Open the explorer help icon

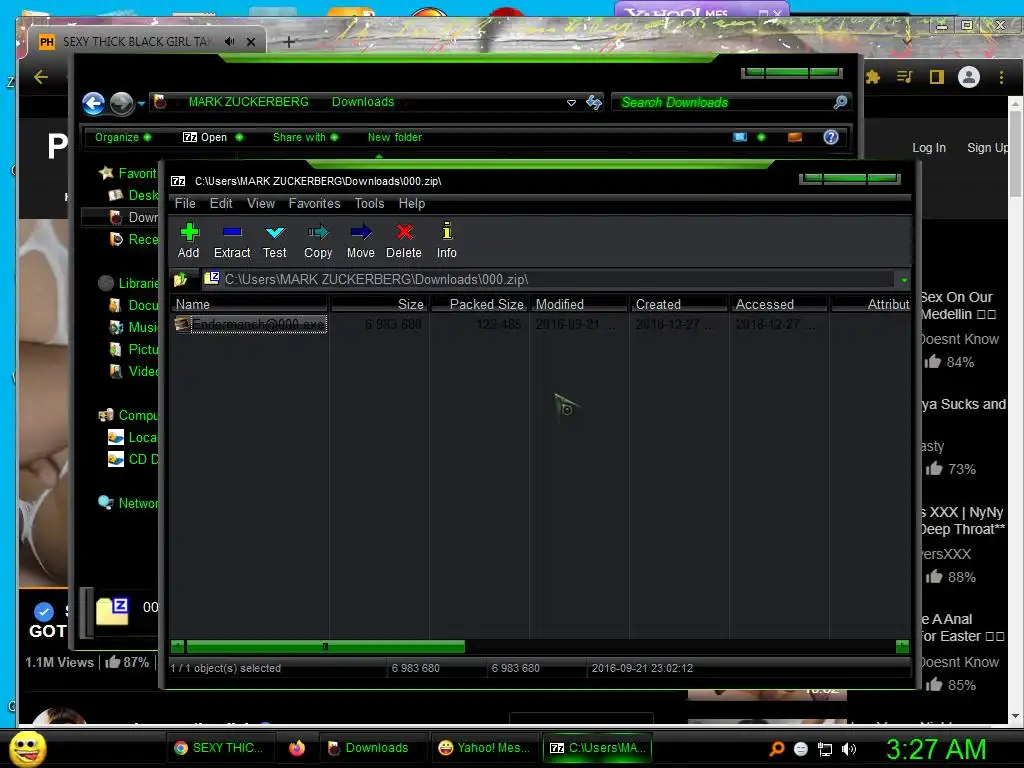[x=831, y=137]
